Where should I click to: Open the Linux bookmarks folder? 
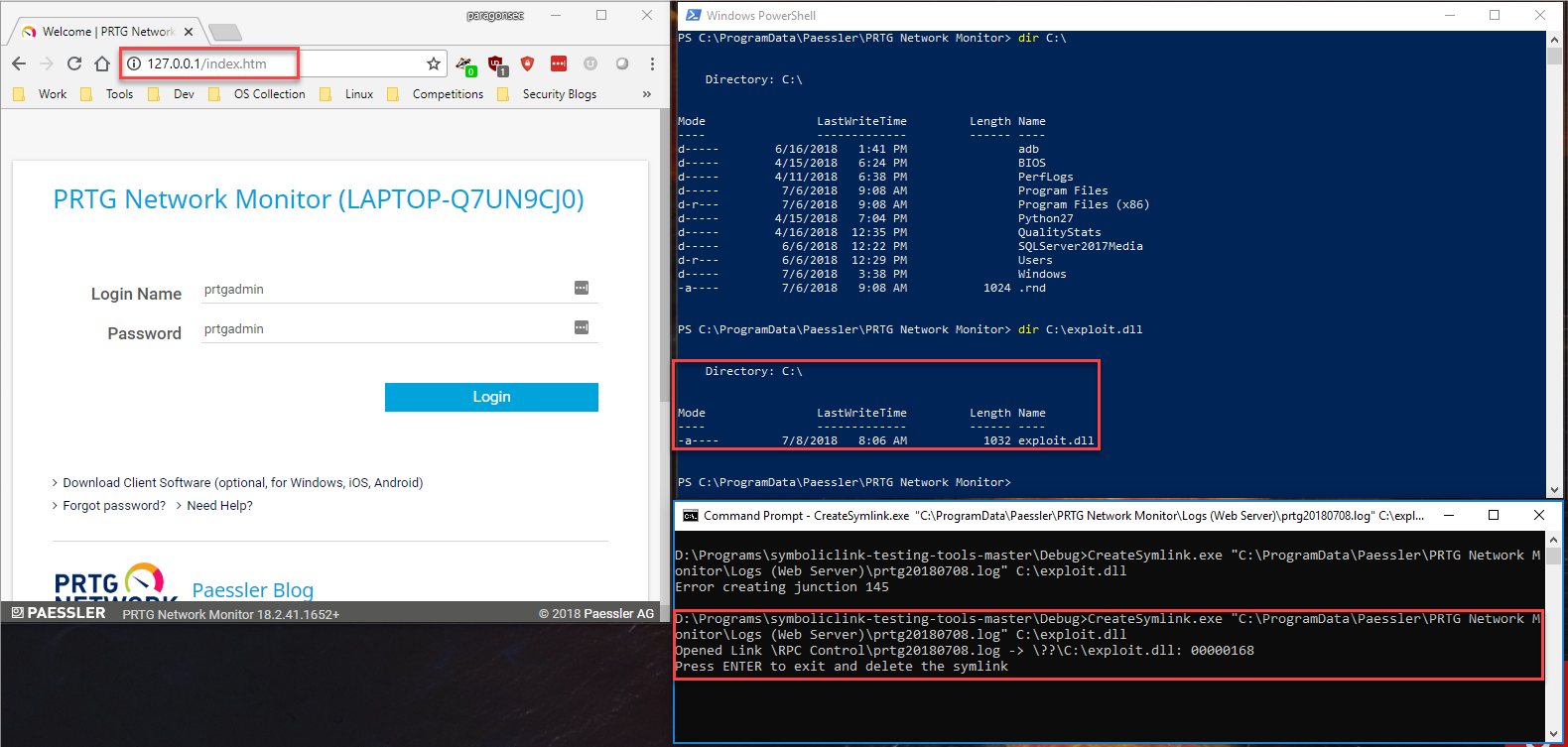(x=347, y=94)
